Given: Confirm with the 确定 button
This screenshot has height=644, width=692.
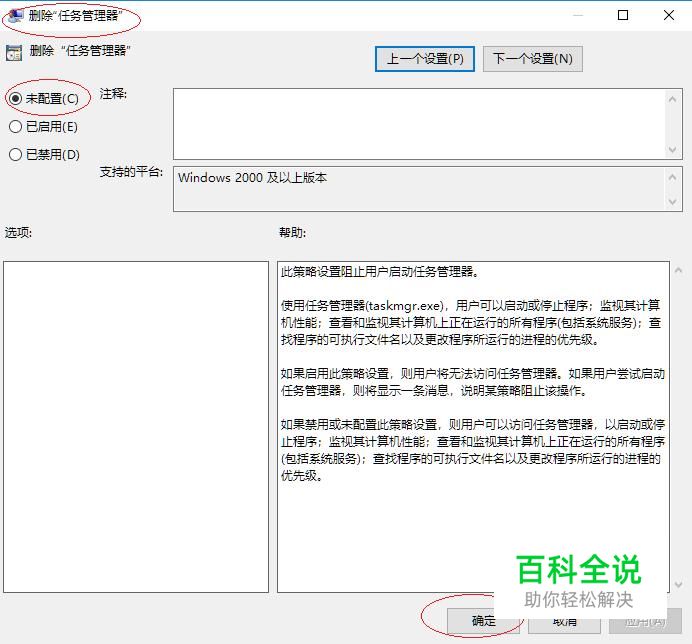Looking at the screenshot, I should click(483, 621).
